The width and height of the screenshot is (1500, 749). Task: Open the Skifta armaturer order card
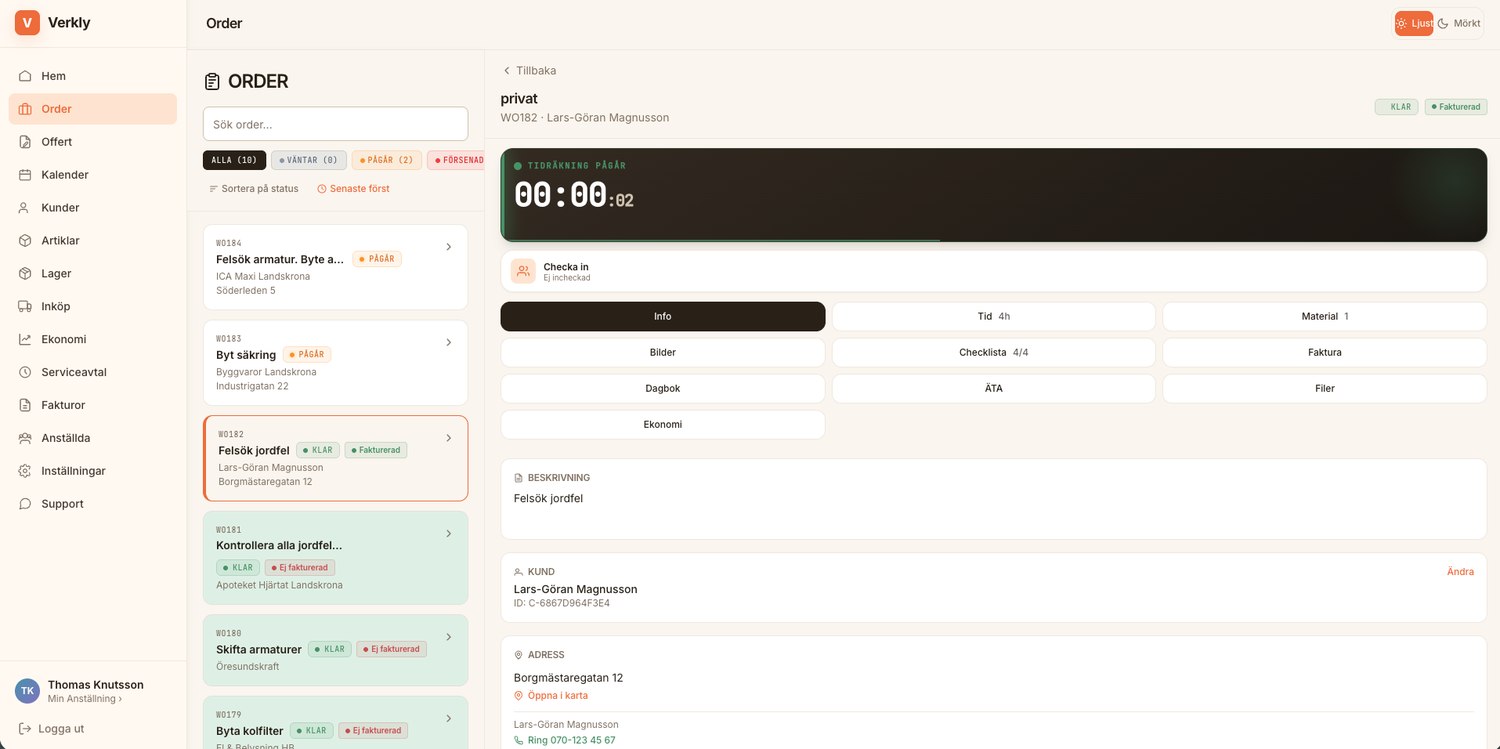(x=335, y=650)
